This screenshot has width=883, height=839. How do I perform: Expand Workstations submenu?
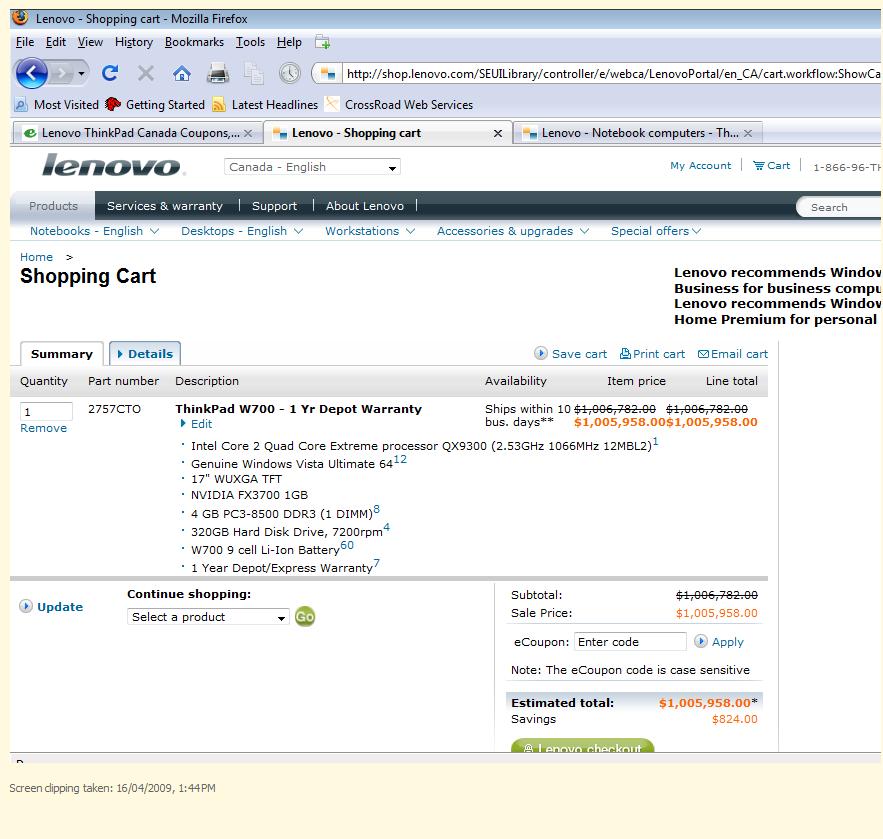click(x=369, y=231)
